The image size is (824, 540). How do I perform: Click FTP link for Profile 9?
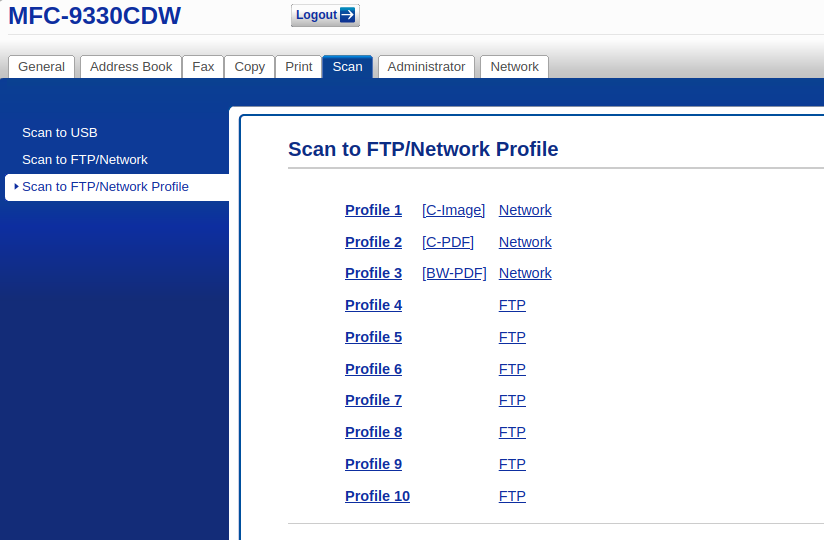(x=512, y=464)
